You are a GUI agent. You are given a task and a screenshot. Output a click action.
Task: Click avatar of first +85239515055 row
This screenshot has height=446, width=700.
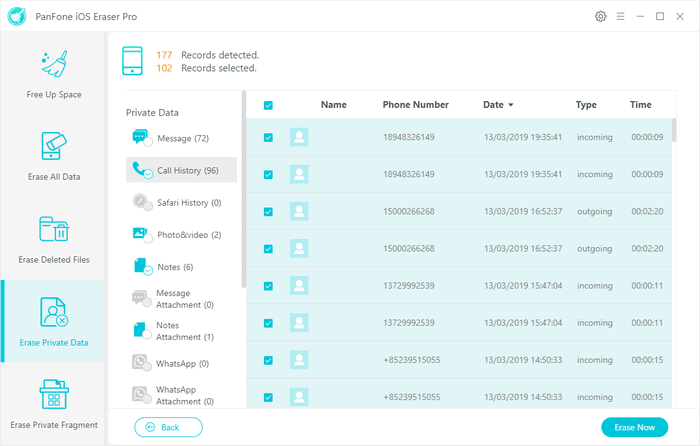coord(299,359)
